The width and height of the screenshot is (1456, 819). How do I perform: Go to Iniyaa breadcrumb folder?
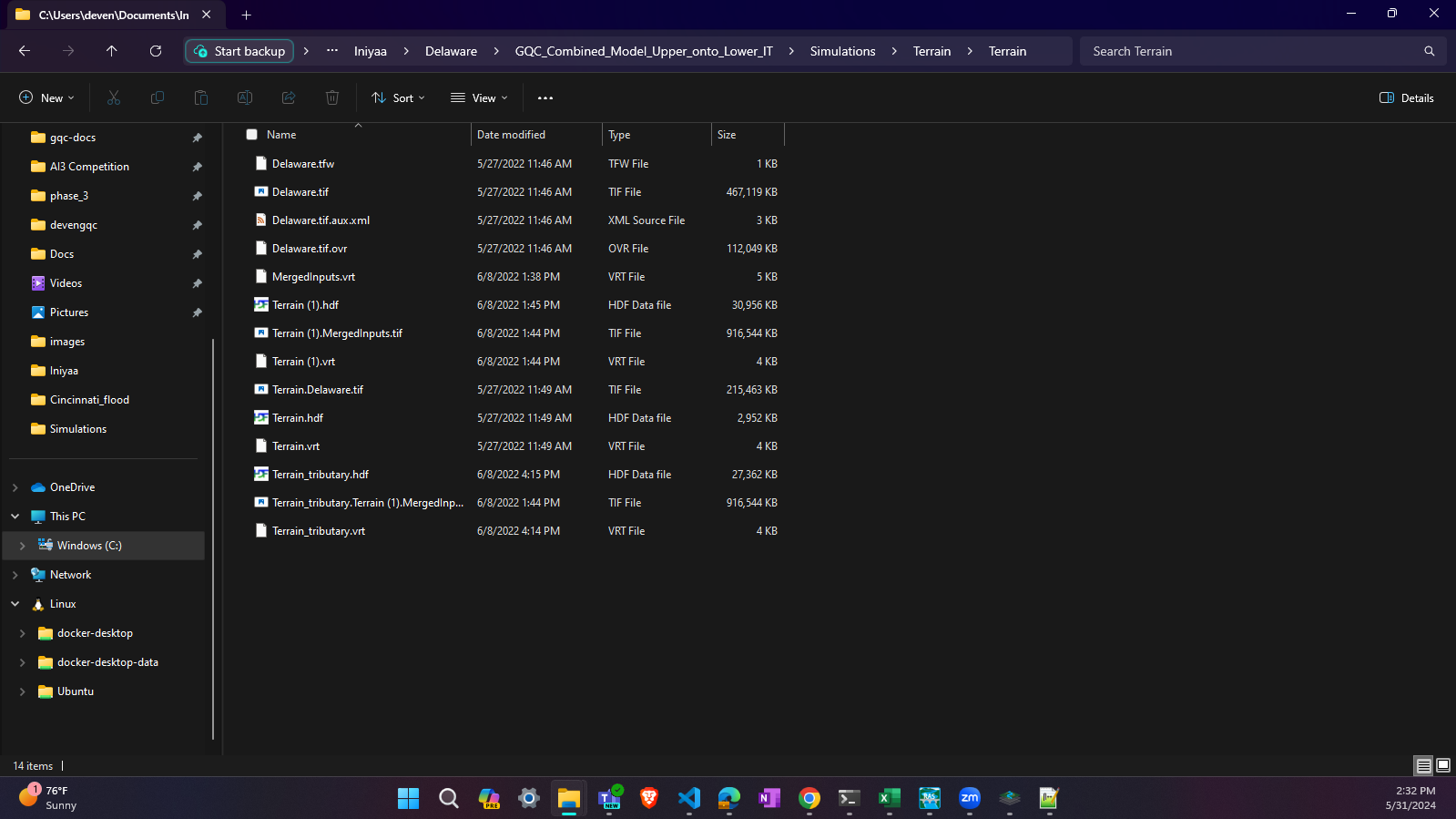371,51
